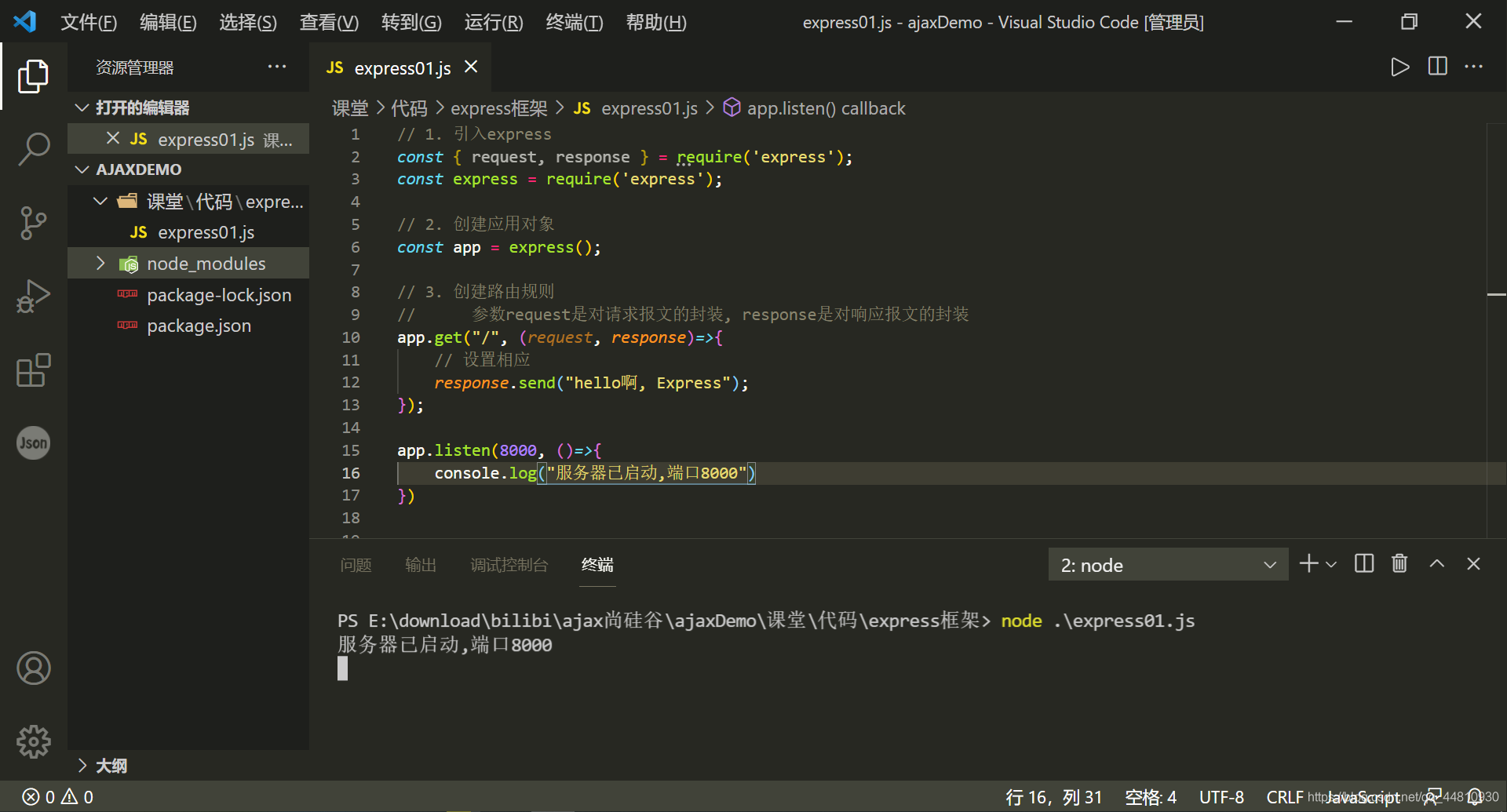
Task: Collapse the 打开的编辑器 section
Action: (x=82, y=107)
